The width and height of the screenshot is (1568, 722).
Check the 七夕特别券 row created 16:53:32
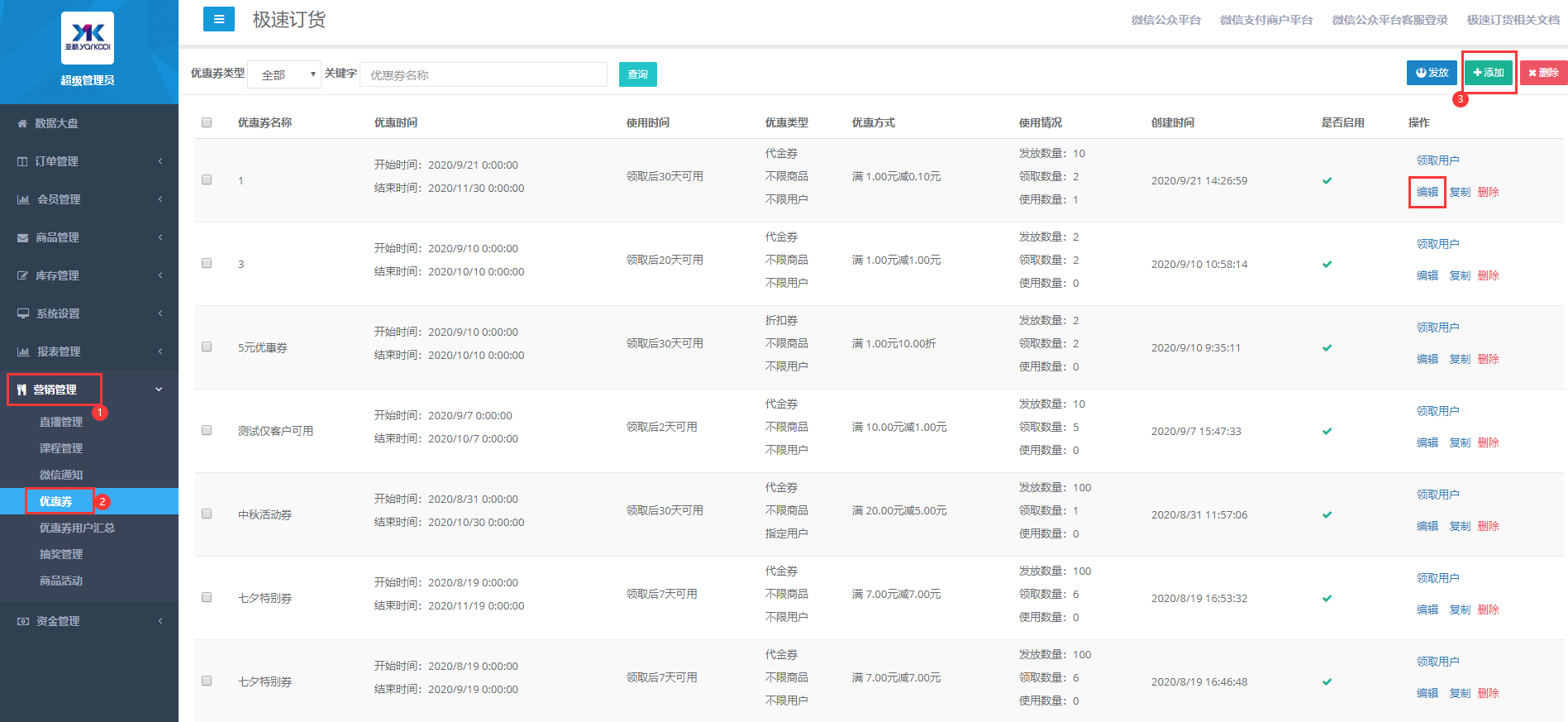pos(207,597)
